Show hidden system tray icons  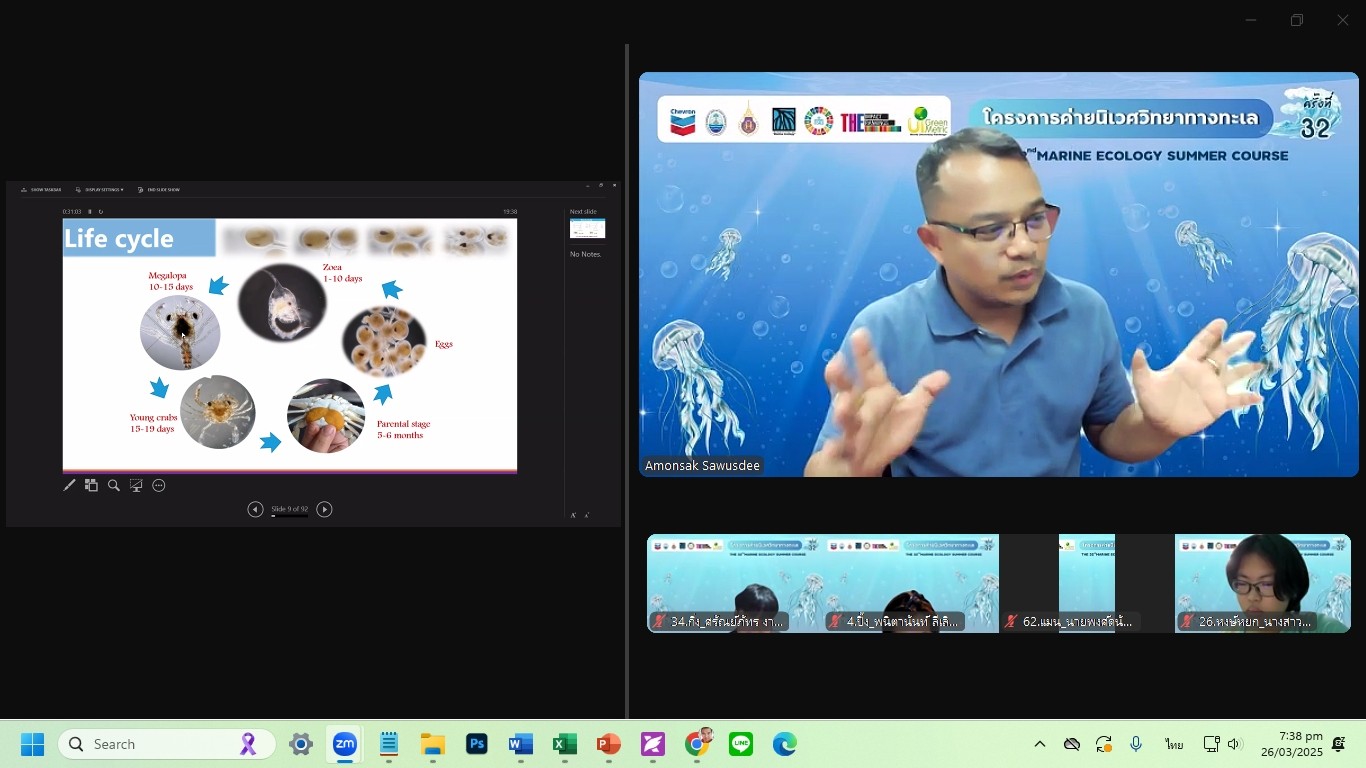[1040, 744]
